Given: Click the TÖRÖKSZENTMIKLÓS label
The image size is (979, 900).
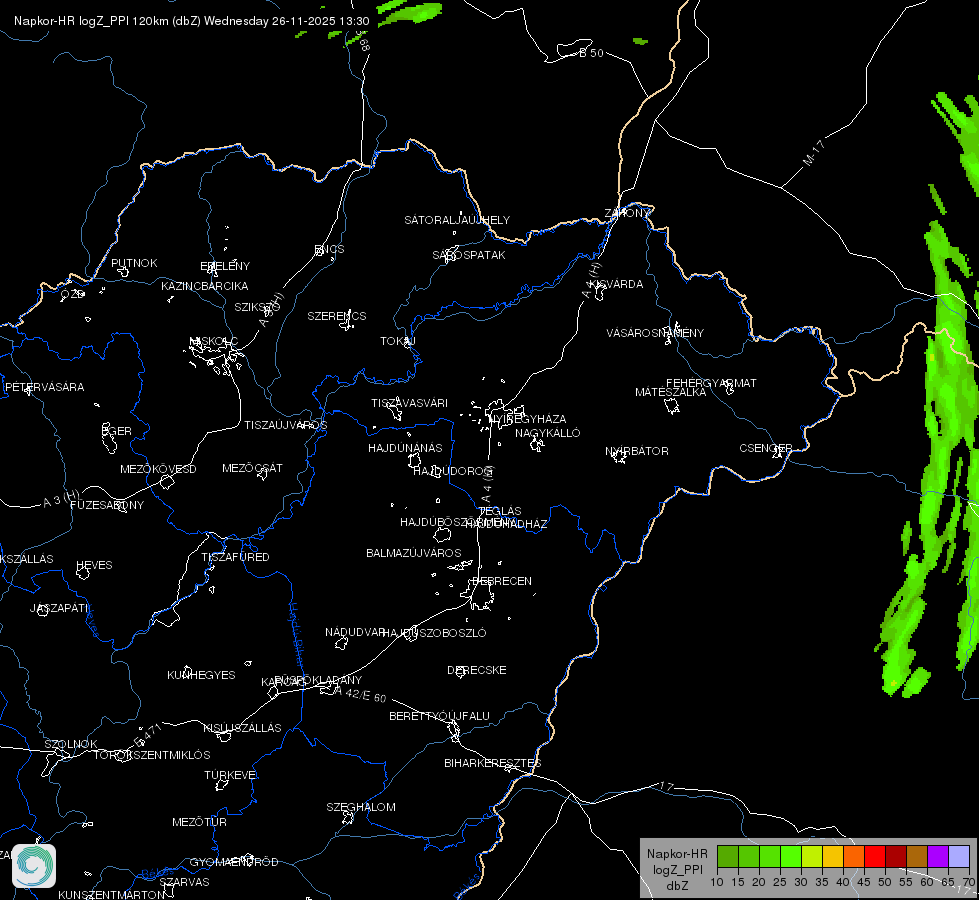Looking at the screenshot, I should (152, 754).
